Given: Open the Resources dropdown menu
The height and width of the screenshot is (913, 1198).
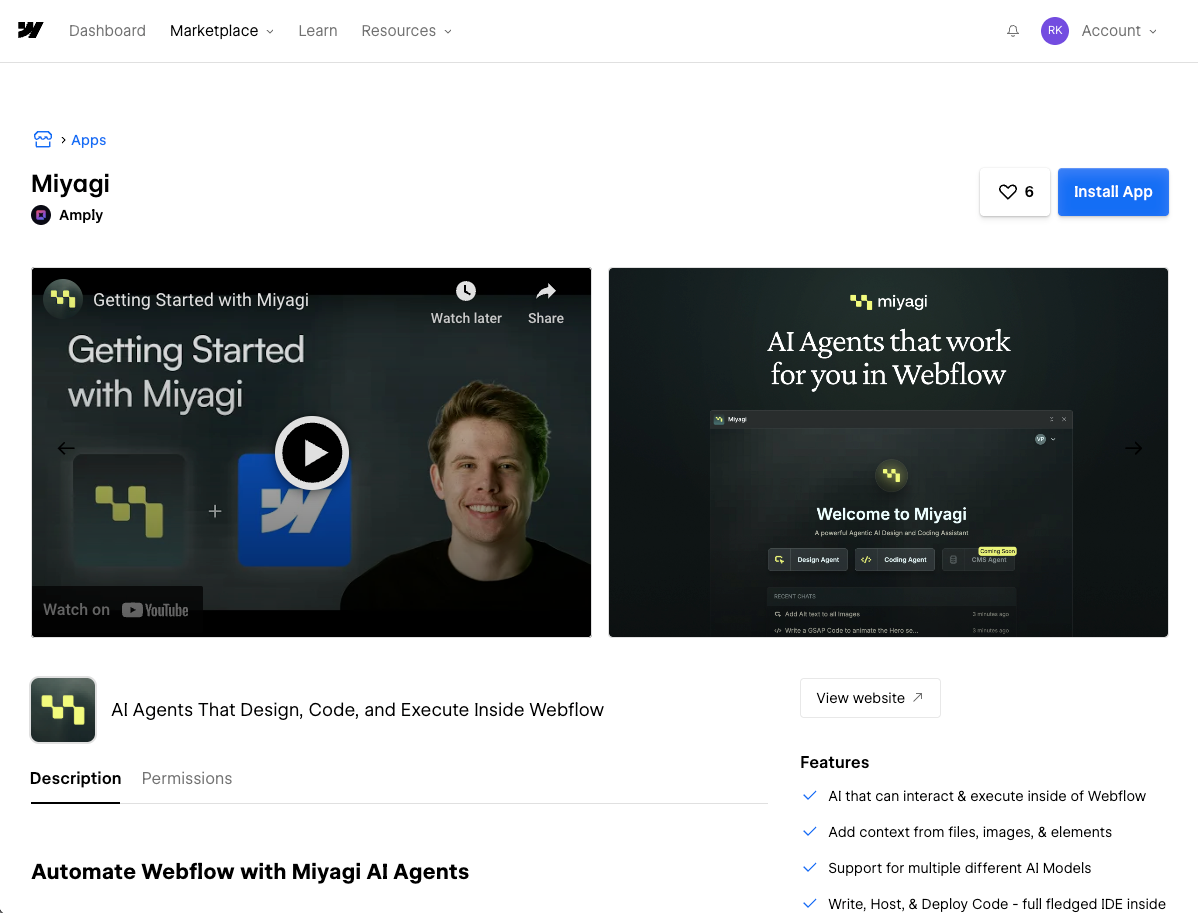Looking at the screenshot, I should (x=406, y=31).
